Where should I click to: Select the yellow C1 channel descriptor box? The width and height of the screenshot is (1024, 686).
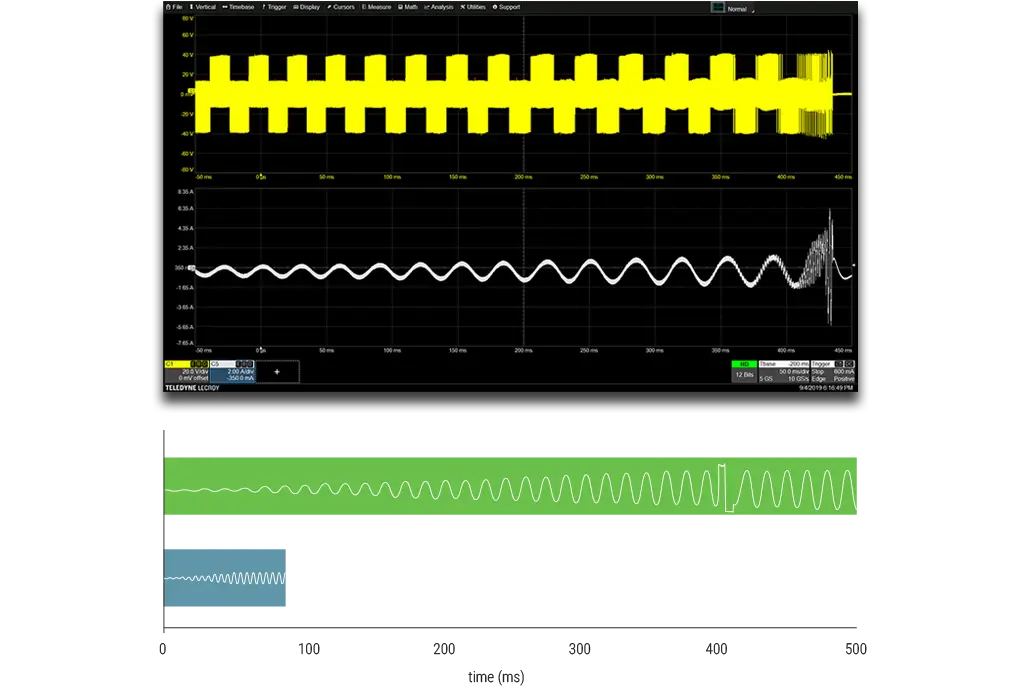point(187,370)
